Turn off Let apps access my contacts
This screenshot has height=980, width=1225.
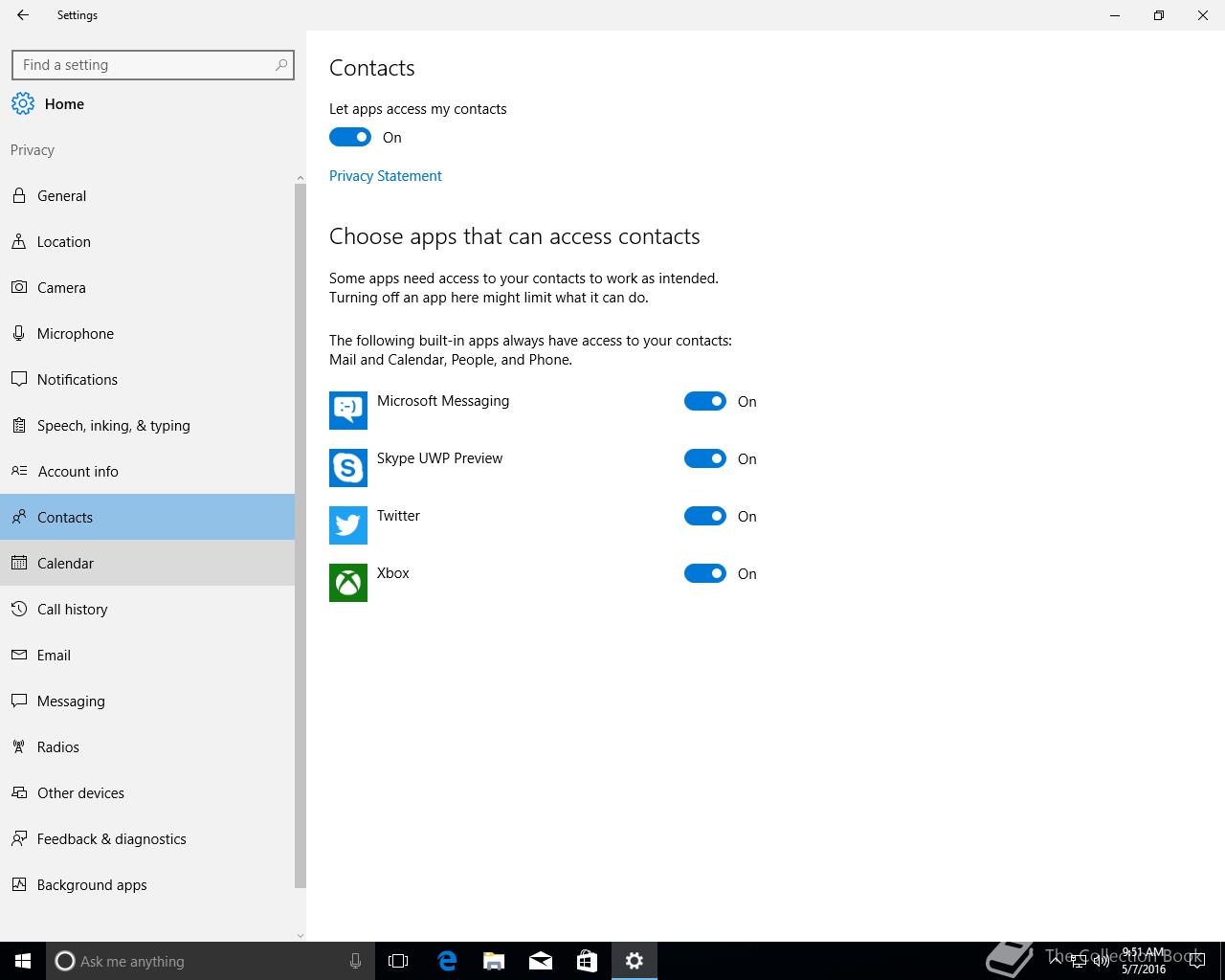[350, 137]
